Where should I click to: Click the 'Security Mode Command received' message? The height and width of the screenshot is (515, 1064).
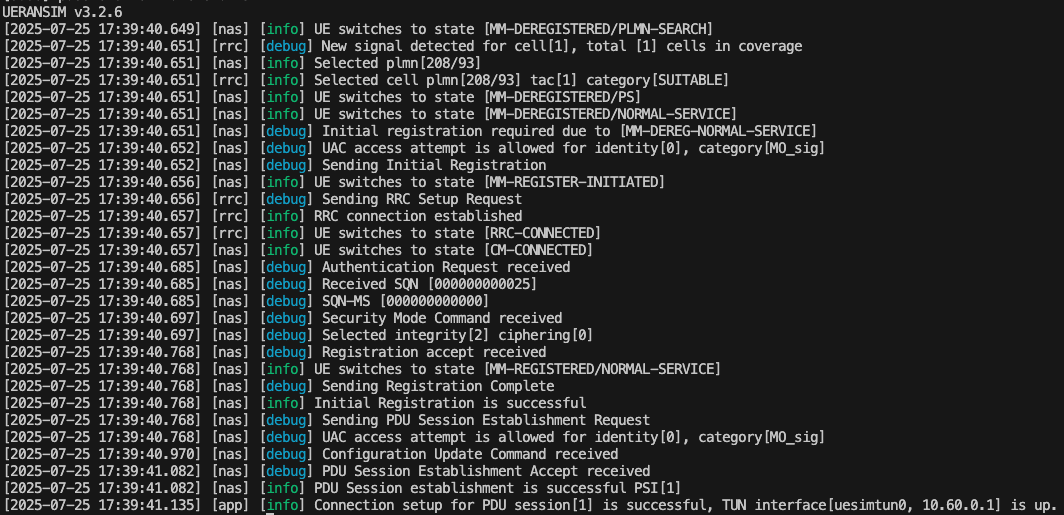[442, 318]
